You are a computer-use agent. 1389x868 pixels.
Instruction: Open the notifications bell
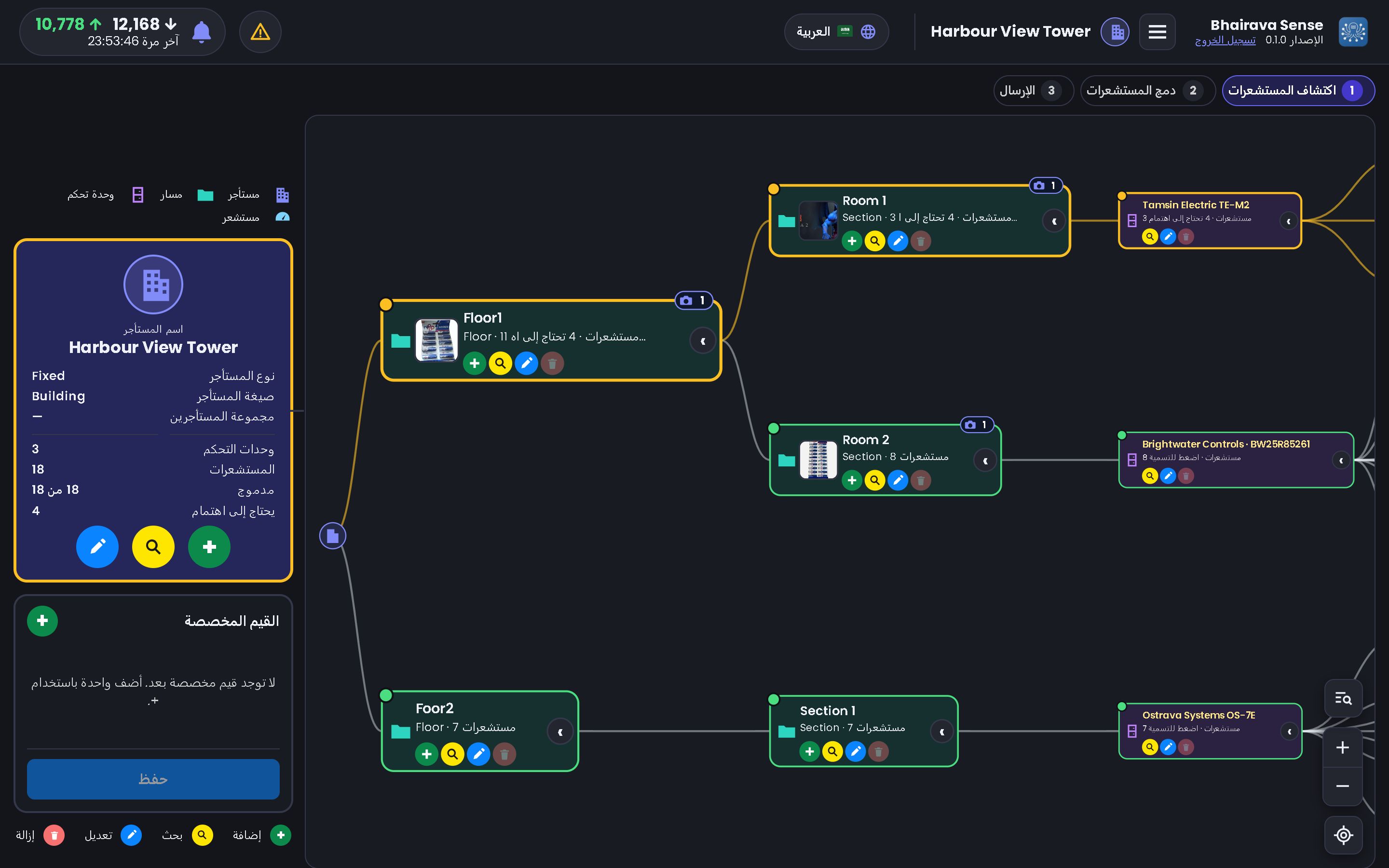[x=201, y=32]
